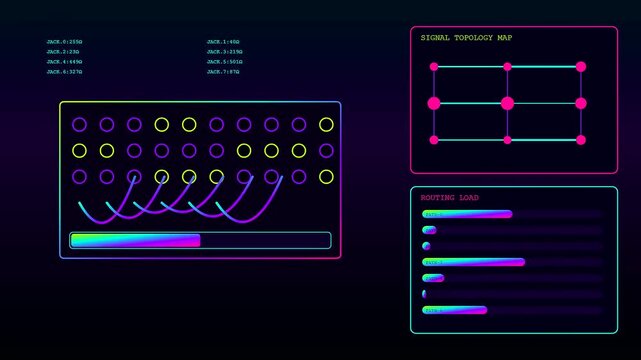Click the fifth Routing Load bar
This screenshot has width=641, height=360.
pos(433,278)
